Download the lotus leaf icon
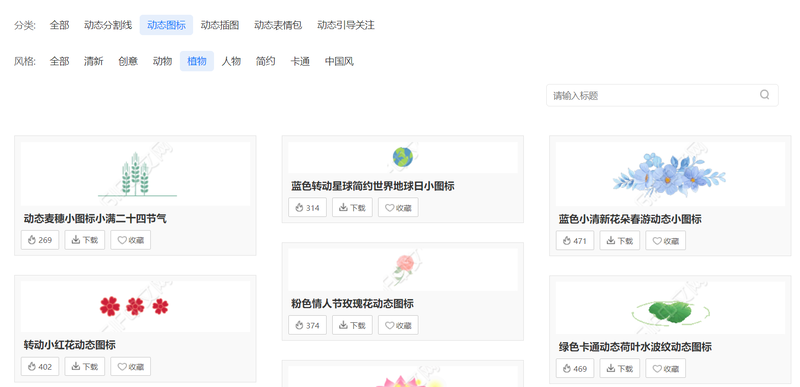Screen dimensions: 800x387 620,369
